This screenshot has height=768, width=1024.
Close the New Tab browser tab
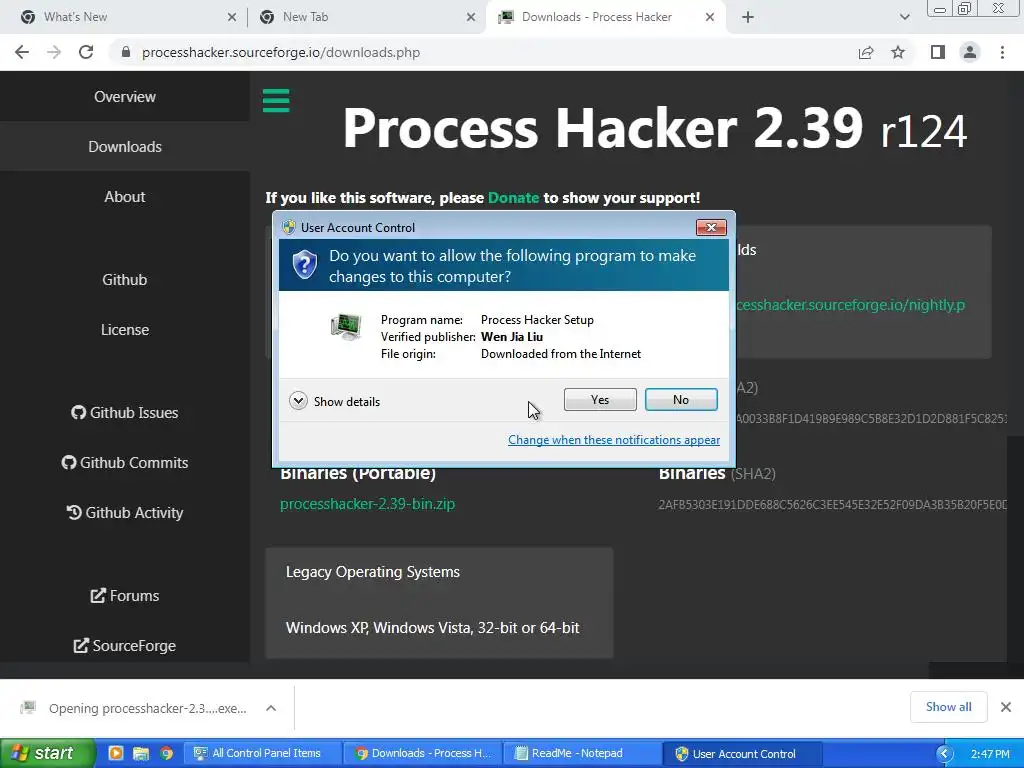click(471, 18)
